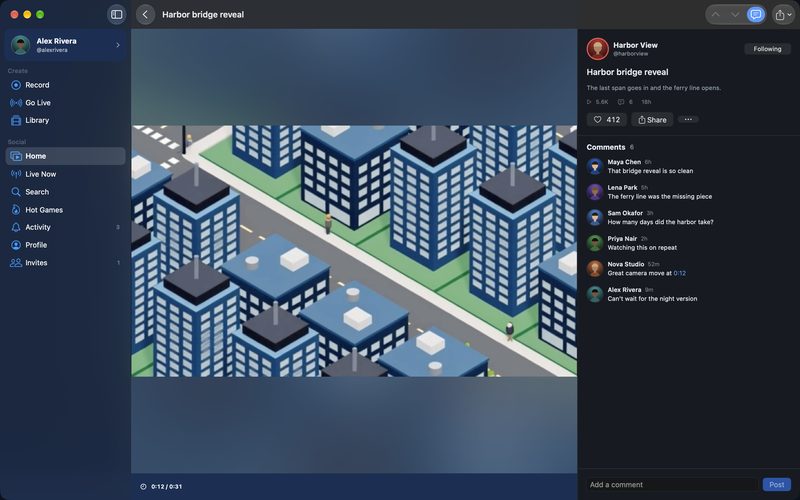Click Maya Chen's avatar
800x500 pixels.
(595, 166)
